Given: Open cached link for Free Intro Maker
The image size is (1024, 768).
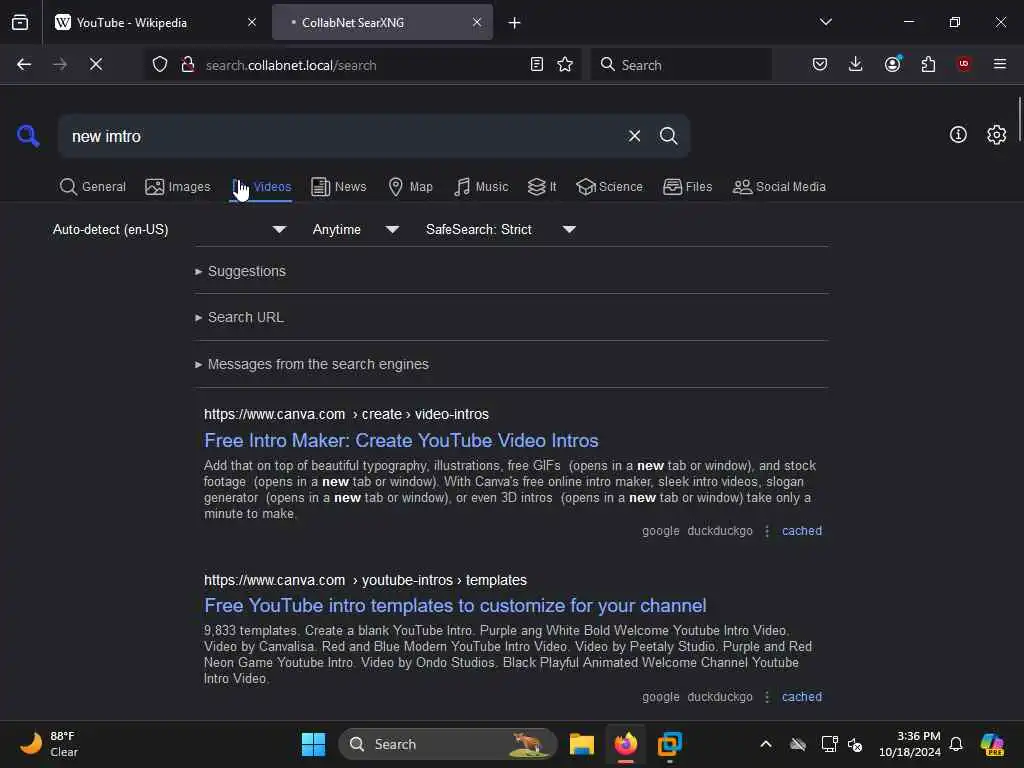Looking at the screenshot, I should 802,531.
